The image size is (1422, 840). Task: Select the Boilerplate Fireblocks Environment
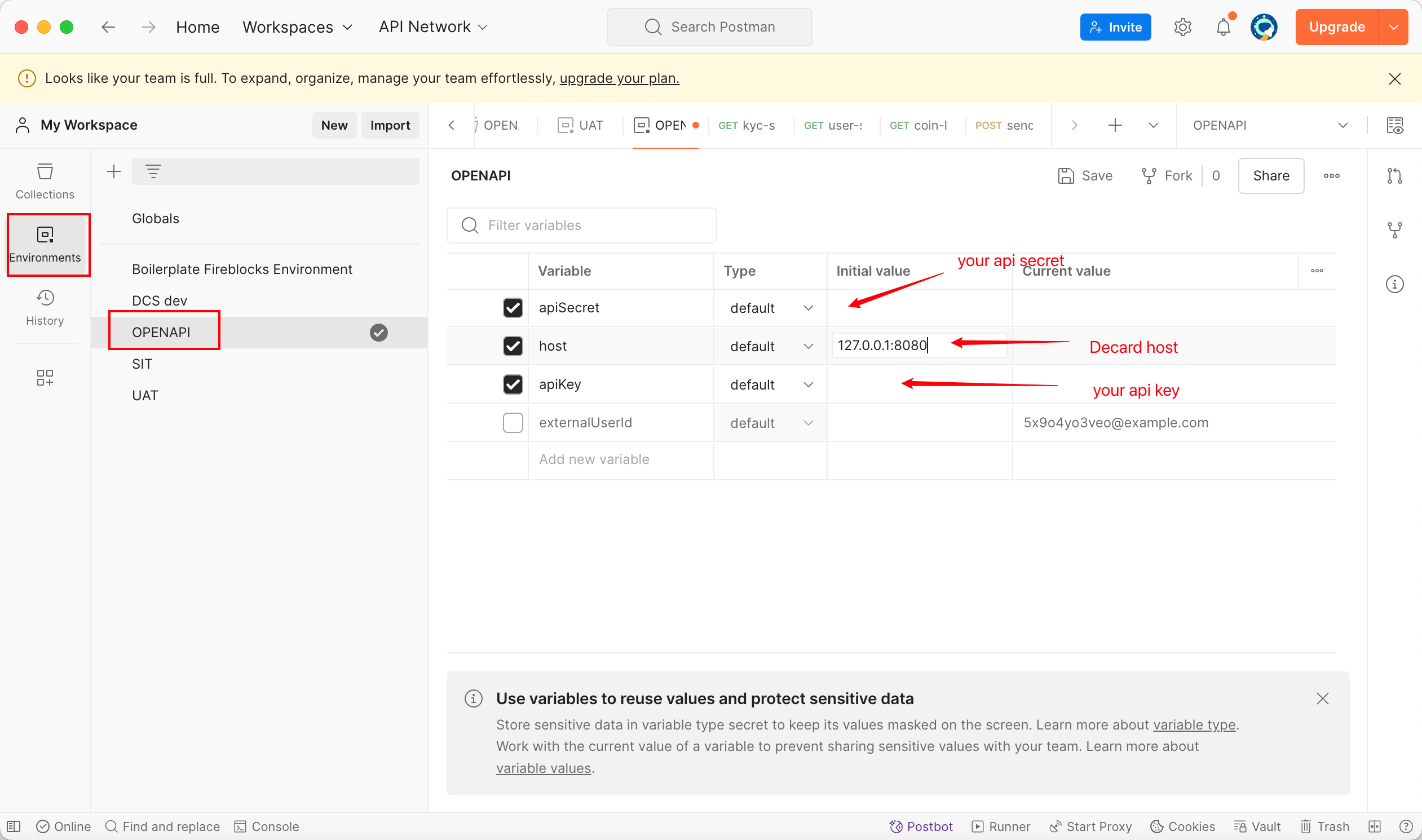click(x=242, y=269)
